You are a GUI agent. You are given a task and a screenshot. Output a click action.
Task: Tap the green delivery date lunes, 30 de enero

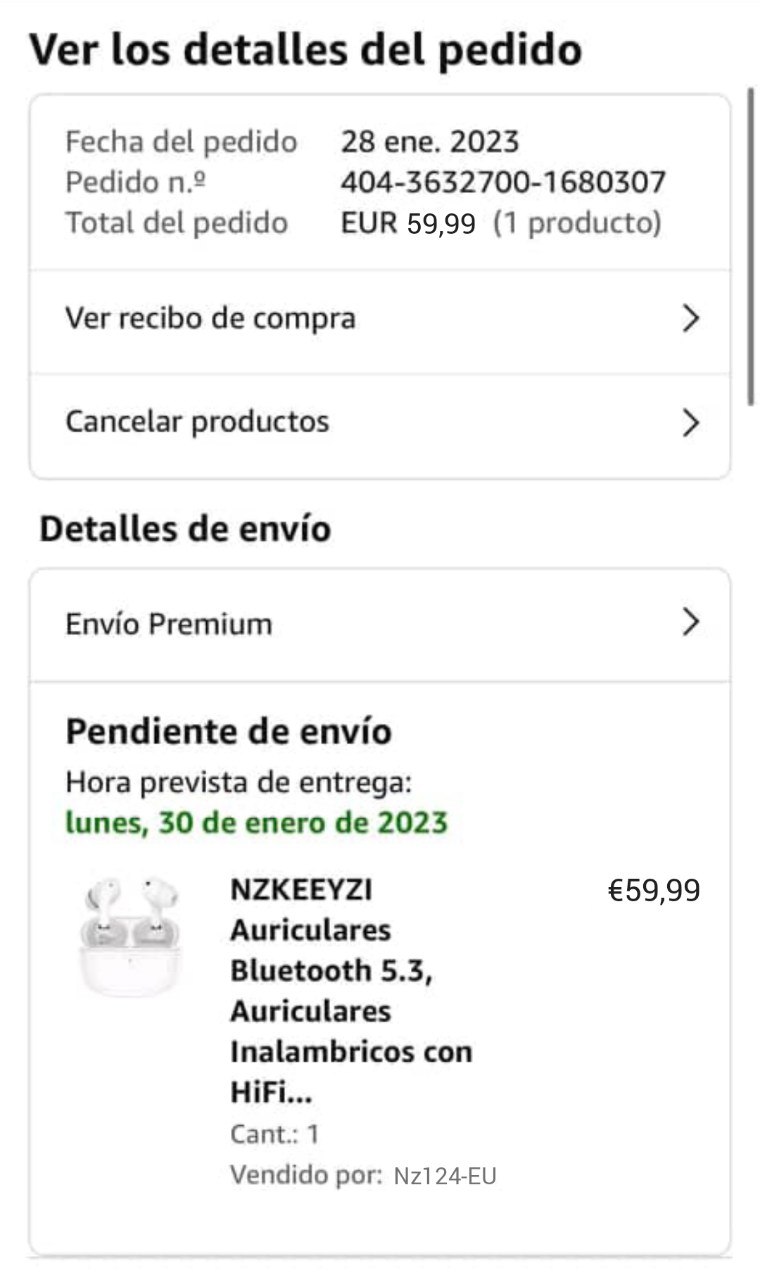(x=256, y=823)
